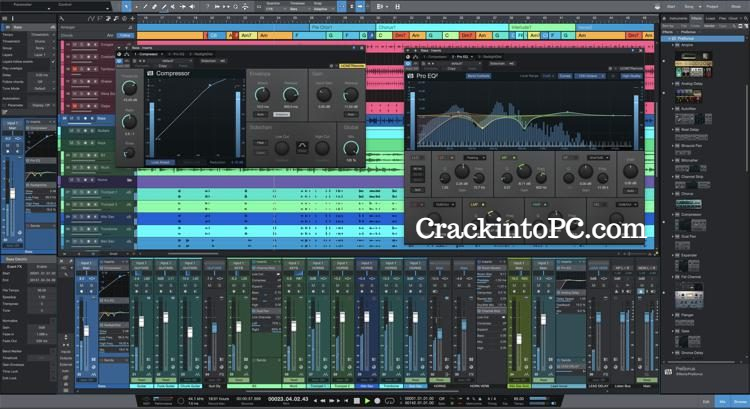Screen dimensions: 750x409
Task: Switch to the Loops browser tab
Action: click(711, 19)
